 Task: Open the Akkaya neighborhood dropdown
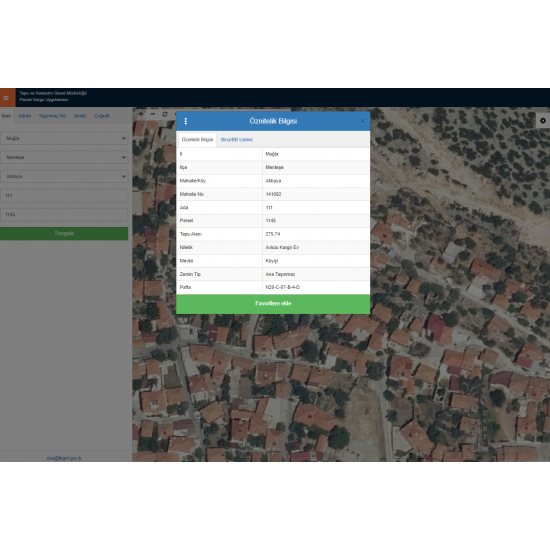pos(64,176)
